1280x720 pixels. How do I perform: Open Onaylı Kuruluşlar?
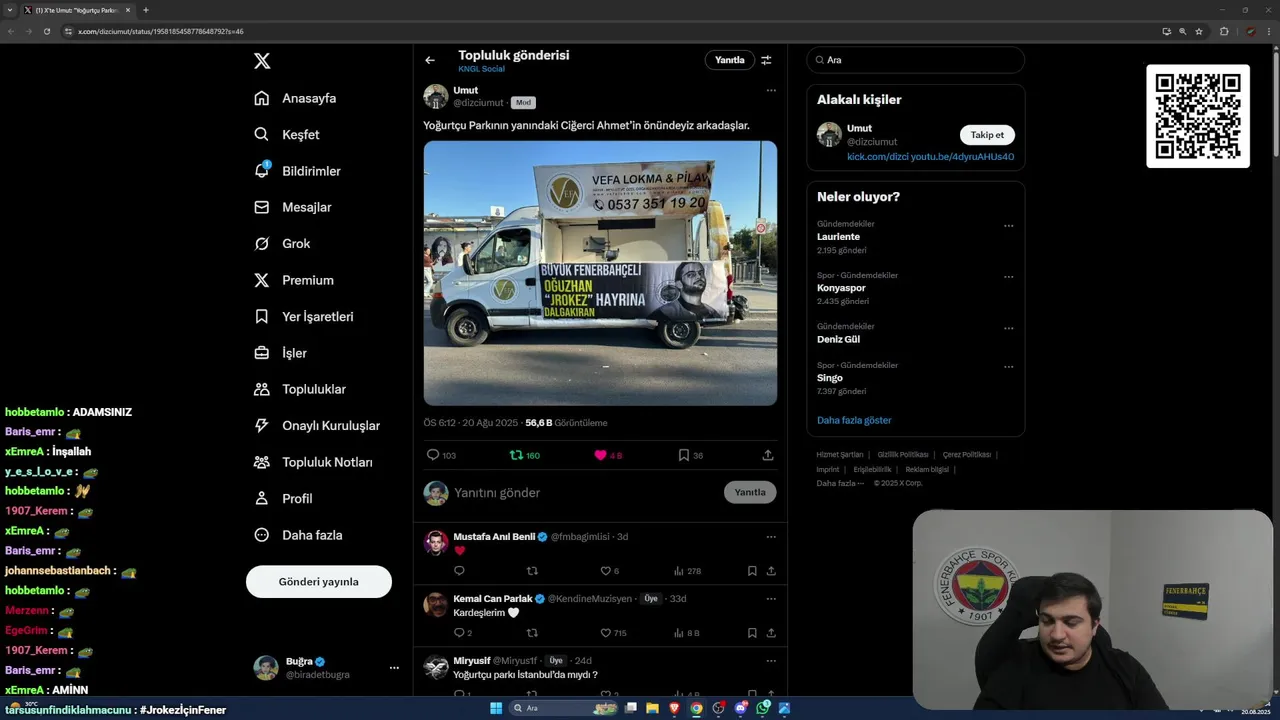[x=316, y=425]
